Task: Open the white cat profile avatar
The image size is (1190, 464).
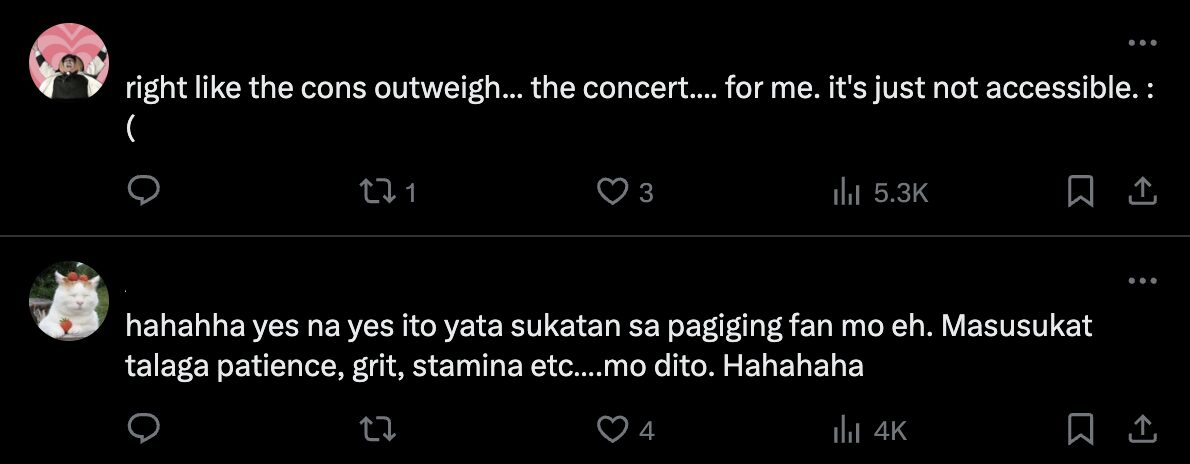Action: click(70, 300)
